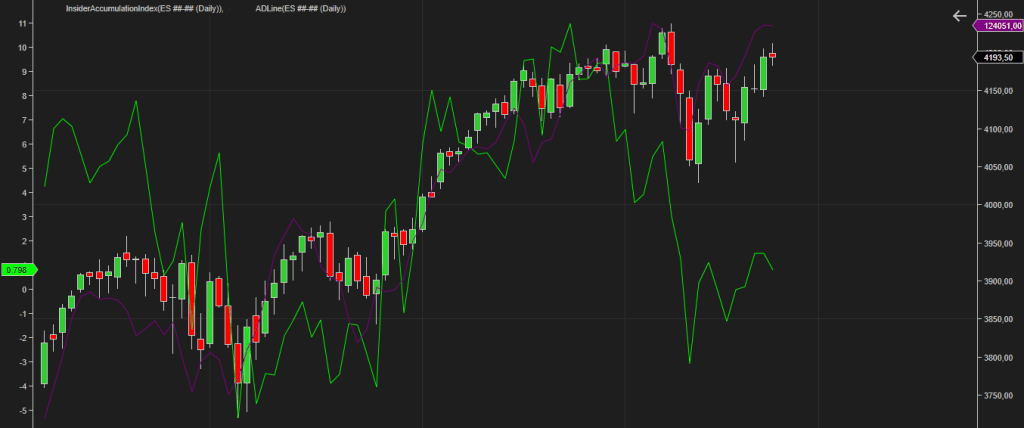Click the purple 124051,00 ADLine marker
The image size is (1024, 428).
pos(997,25)
